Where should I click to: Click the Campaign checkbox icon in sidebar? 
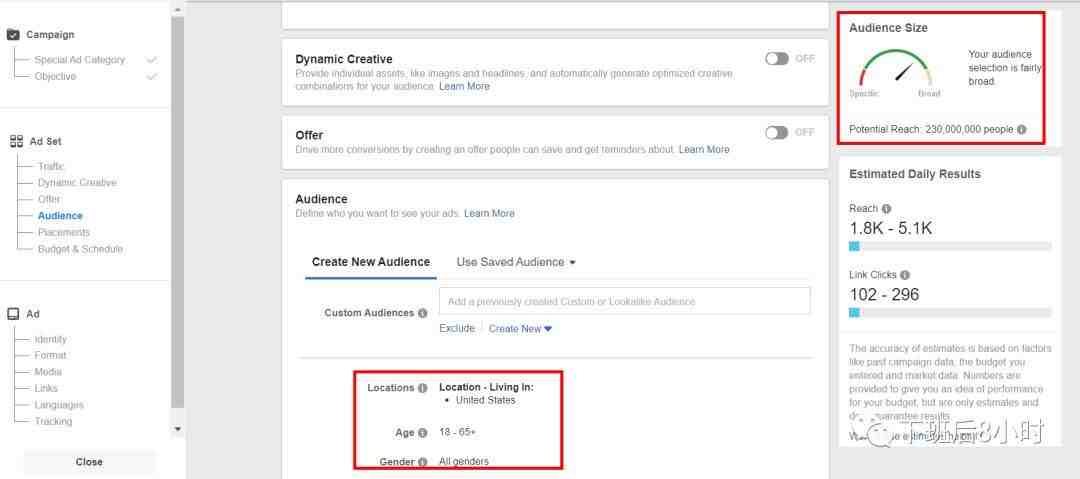pyautogui.click(x=13, y=35)
